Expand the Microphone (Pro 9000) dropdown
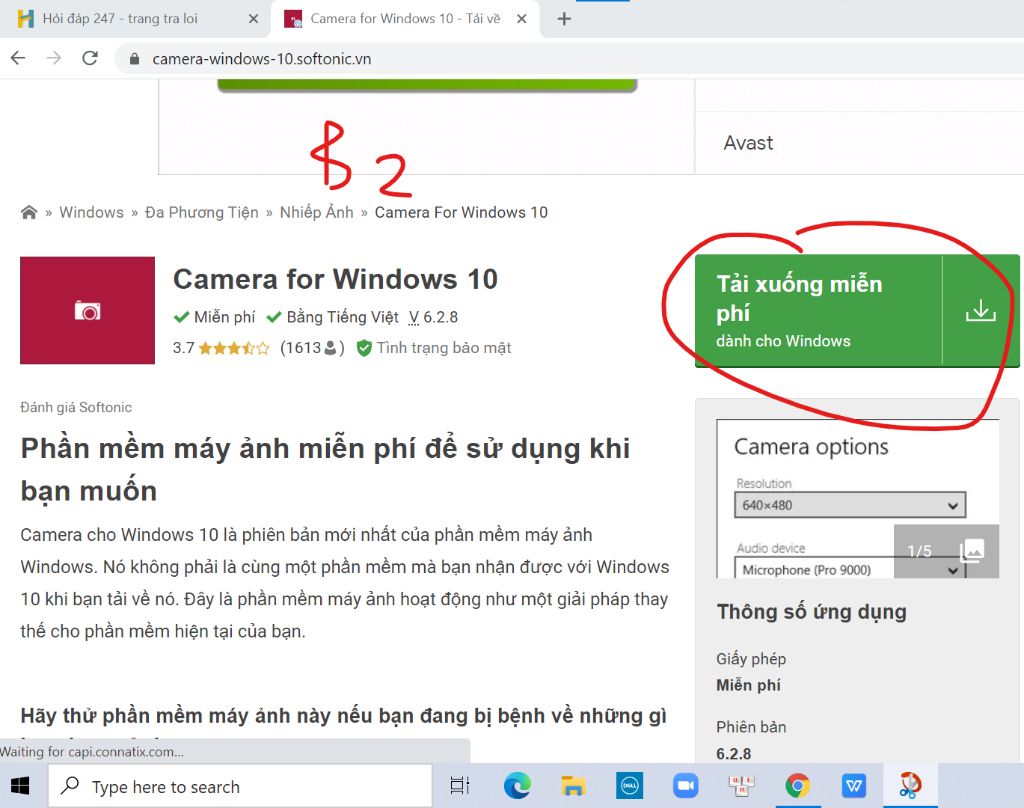Image resolution: width=1024 pixels, height=808 pixels. tap(850, 570)
